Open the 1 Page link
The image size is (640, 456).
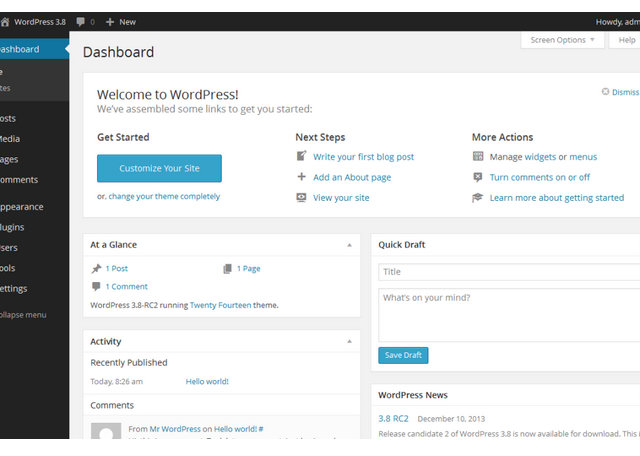tap(249, 268)
